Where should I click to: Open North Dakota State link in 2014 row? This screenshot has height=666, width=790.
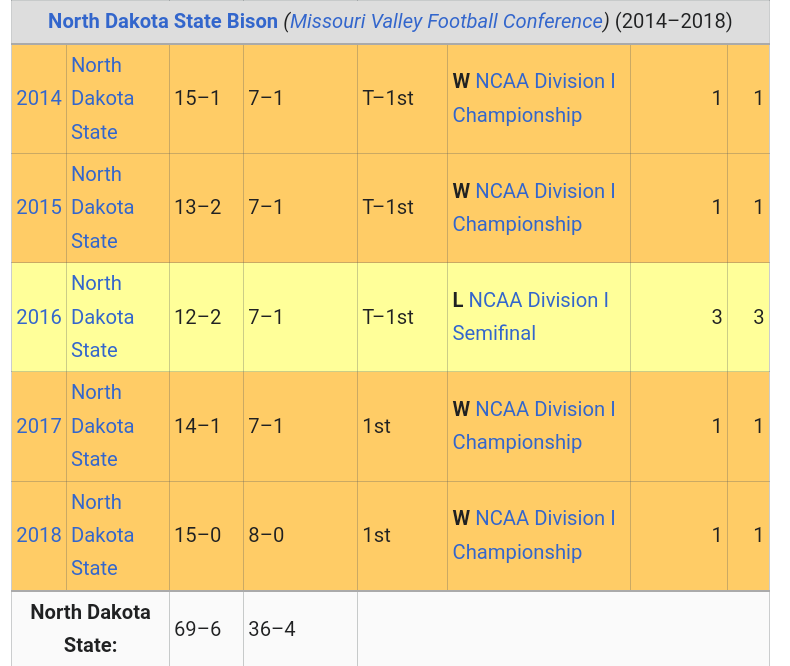click(x=102, y=98)
